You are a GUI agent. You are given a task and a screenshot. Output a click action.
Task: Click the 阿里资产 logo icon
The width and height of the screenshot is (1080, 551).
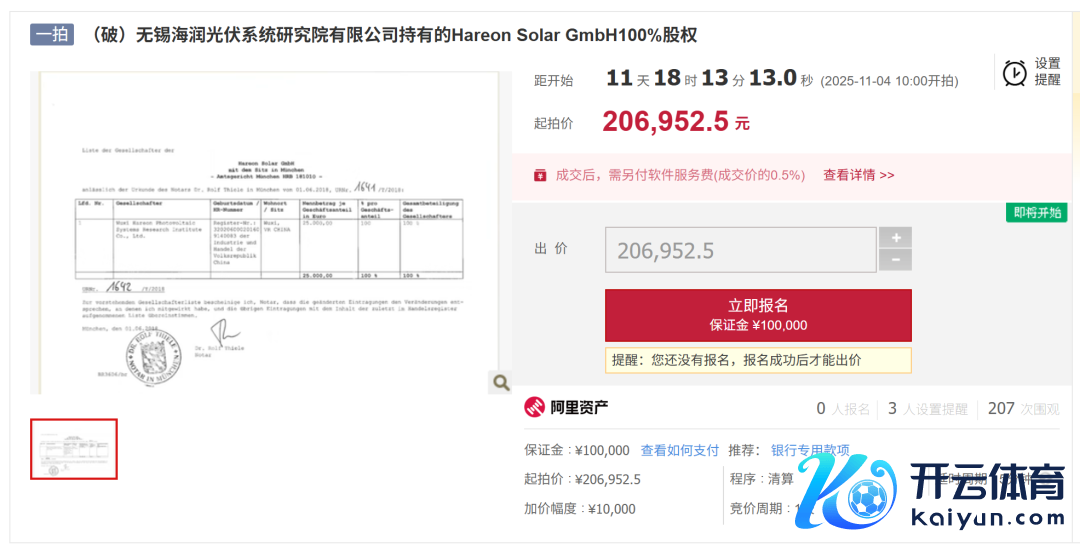pyautogui.click(x=535, y=407)
